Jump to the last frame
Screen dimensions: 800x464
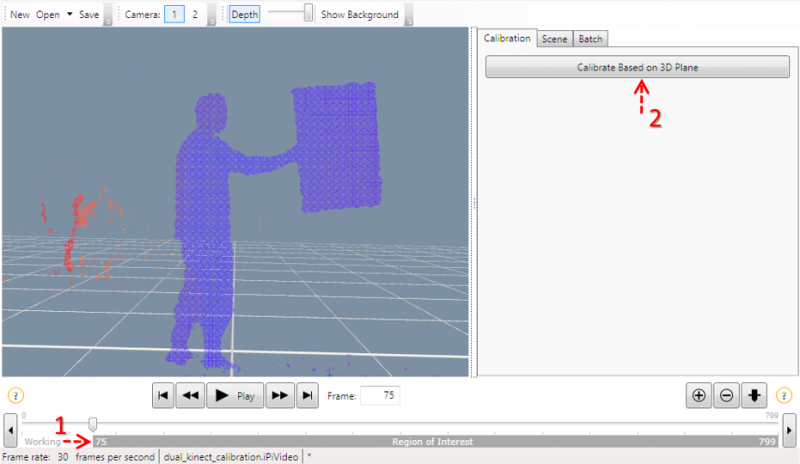(307, 396)
